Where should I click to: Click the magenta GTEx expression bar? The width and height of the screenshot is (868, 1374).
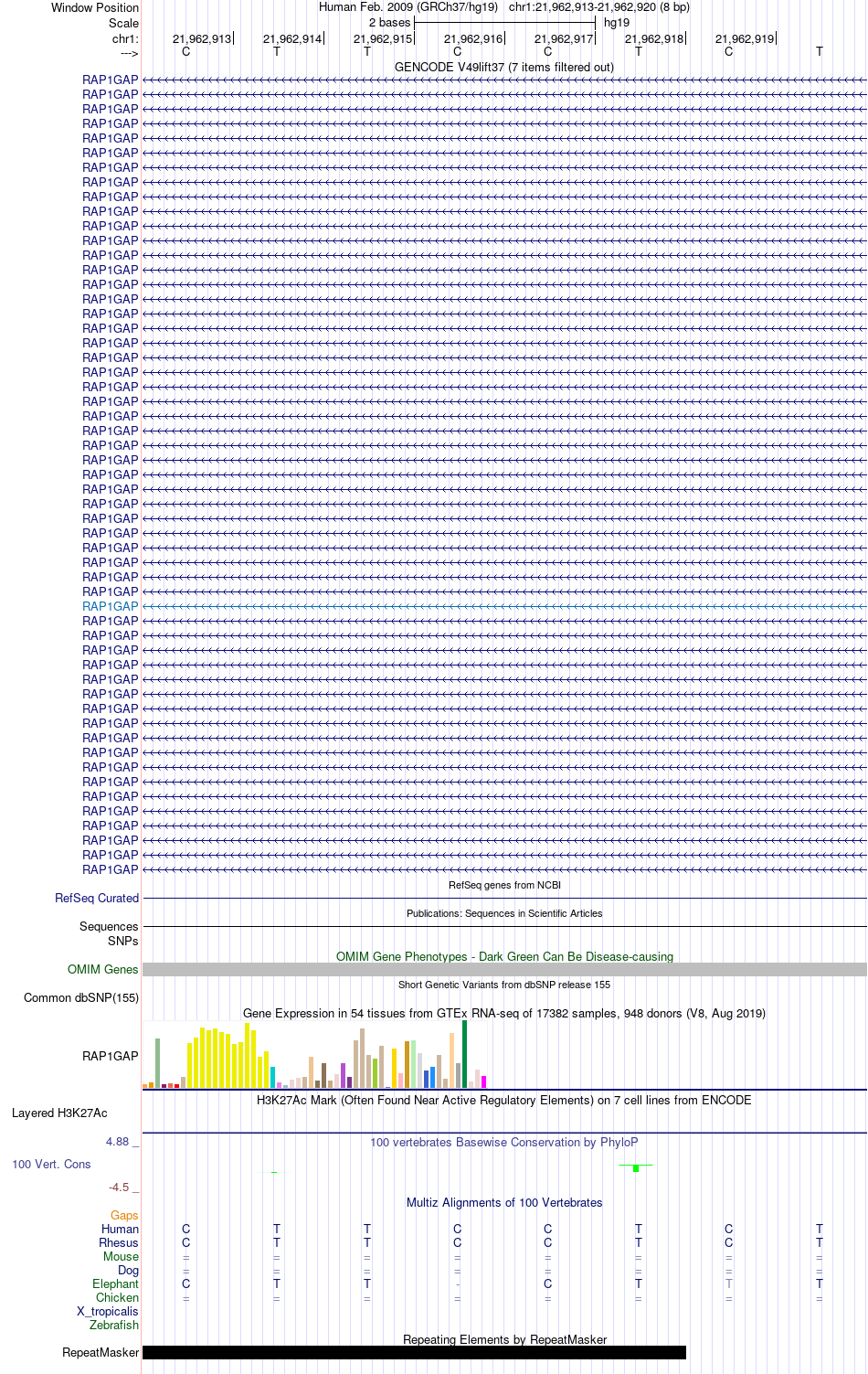[x=483, y=1081]
